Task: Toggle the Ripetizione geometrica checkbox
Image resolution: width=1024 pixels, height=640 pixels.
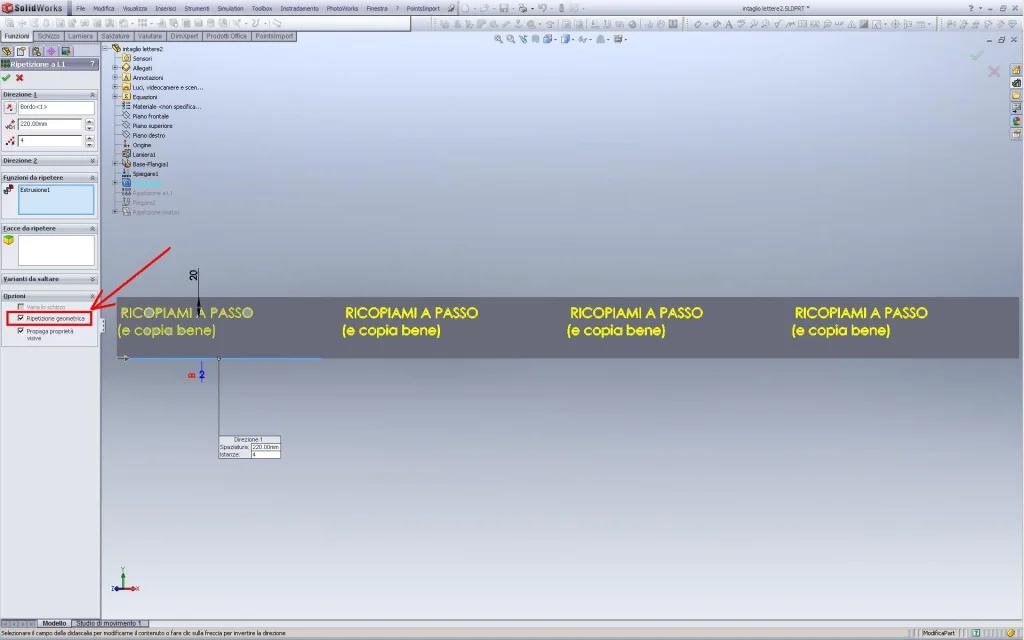Action: (x=21, y=318)
